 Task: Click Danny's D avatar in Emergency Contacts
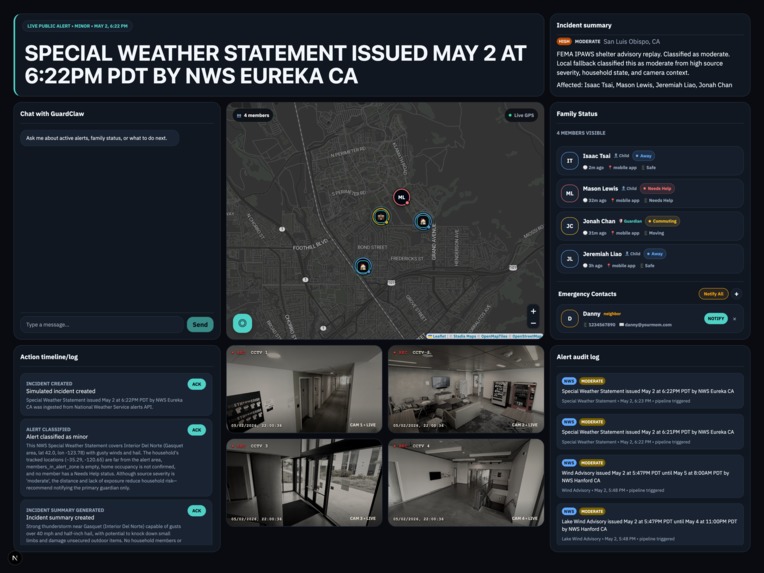(x=570, y=319)
